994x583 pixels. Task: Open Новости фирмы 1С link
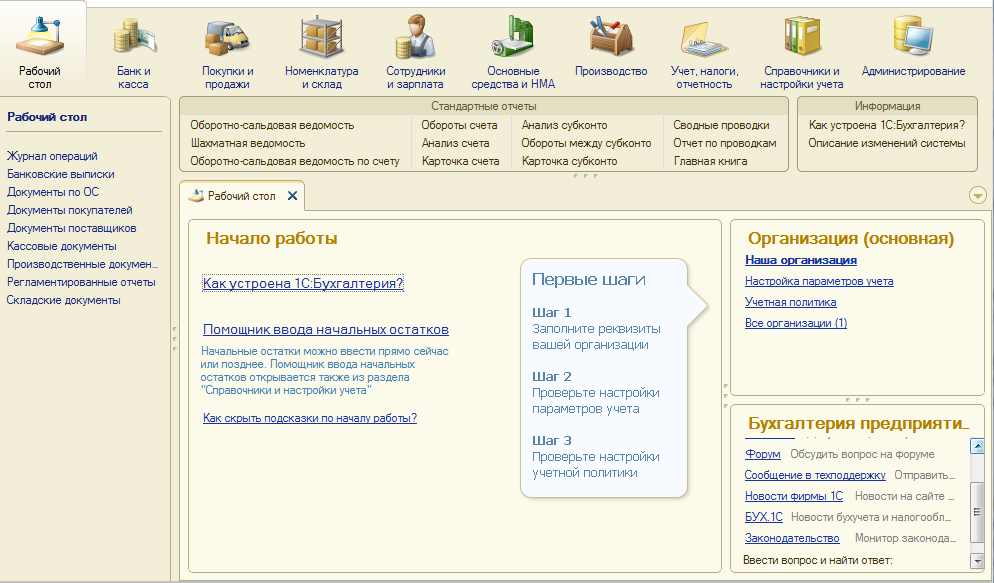tap(794, 496)
